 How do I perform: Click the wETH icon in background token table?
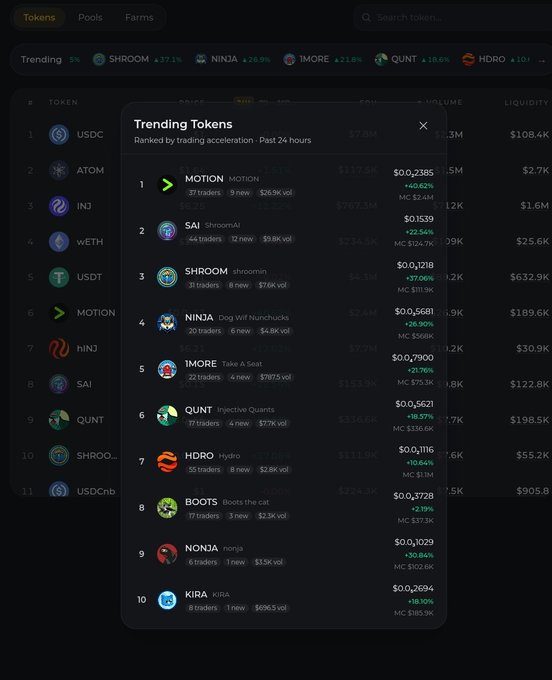pyautogui.click(x=59, y=242)
